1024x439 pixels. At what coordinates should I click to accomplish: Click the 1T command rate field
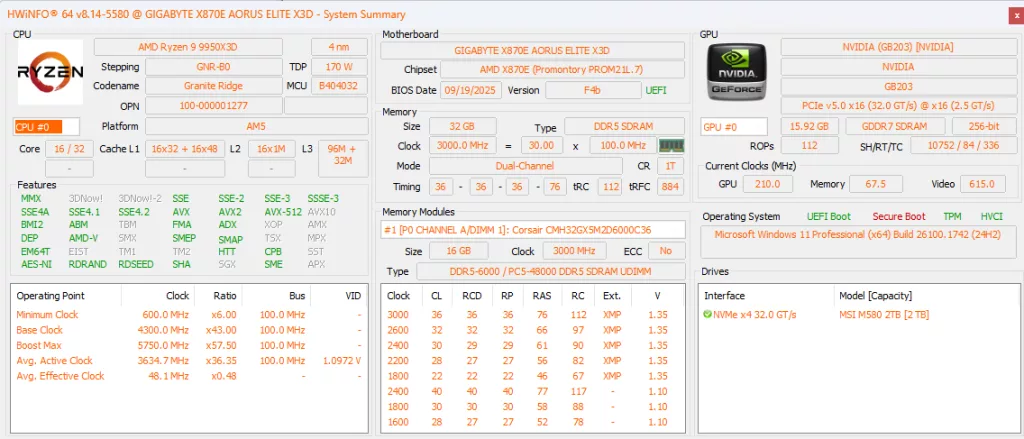click(x=671, y=166)
